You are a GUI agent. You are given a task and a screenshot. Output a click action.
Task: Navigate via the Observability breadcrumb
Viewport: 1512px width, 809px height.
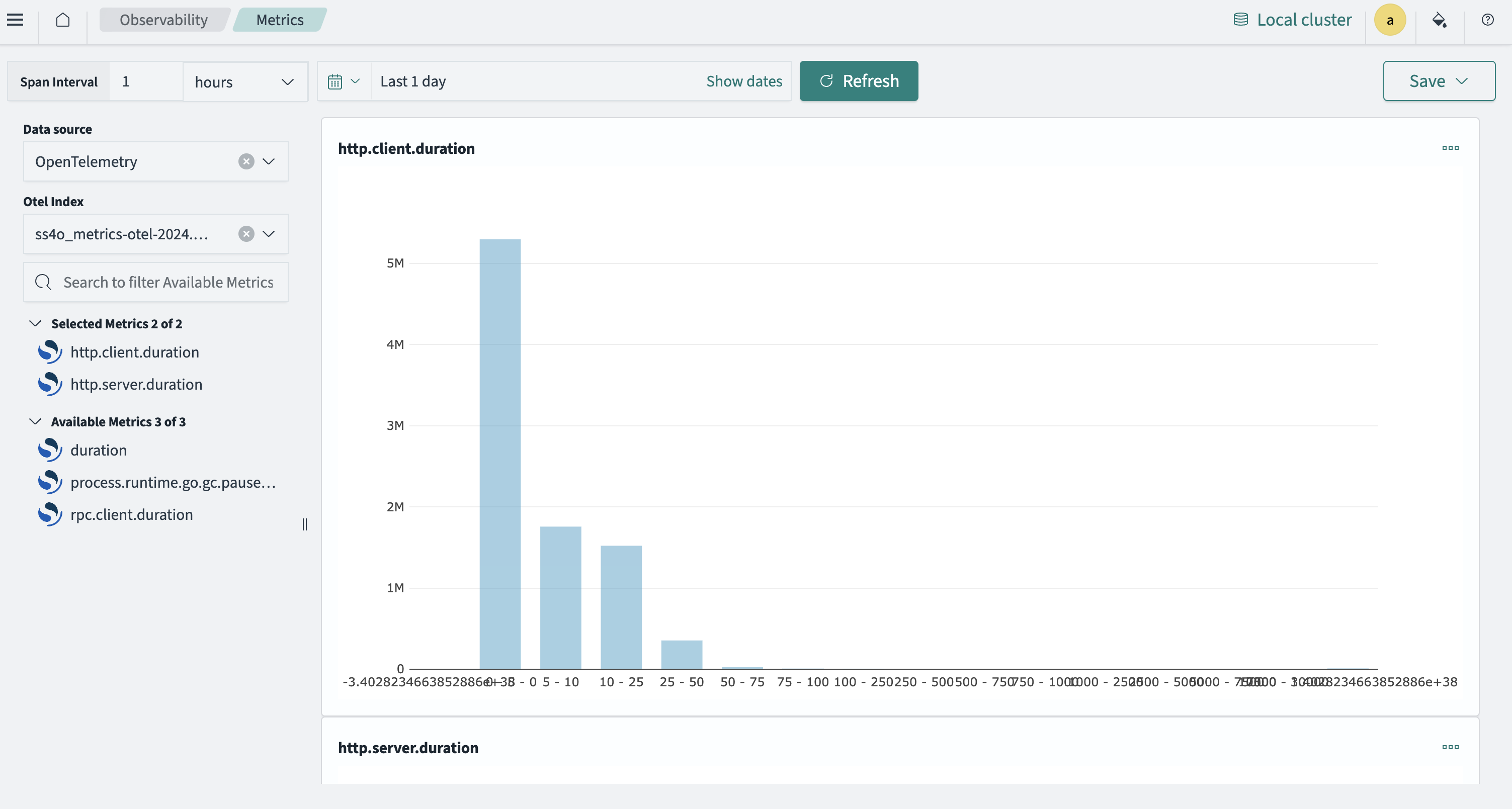point(163,20)
